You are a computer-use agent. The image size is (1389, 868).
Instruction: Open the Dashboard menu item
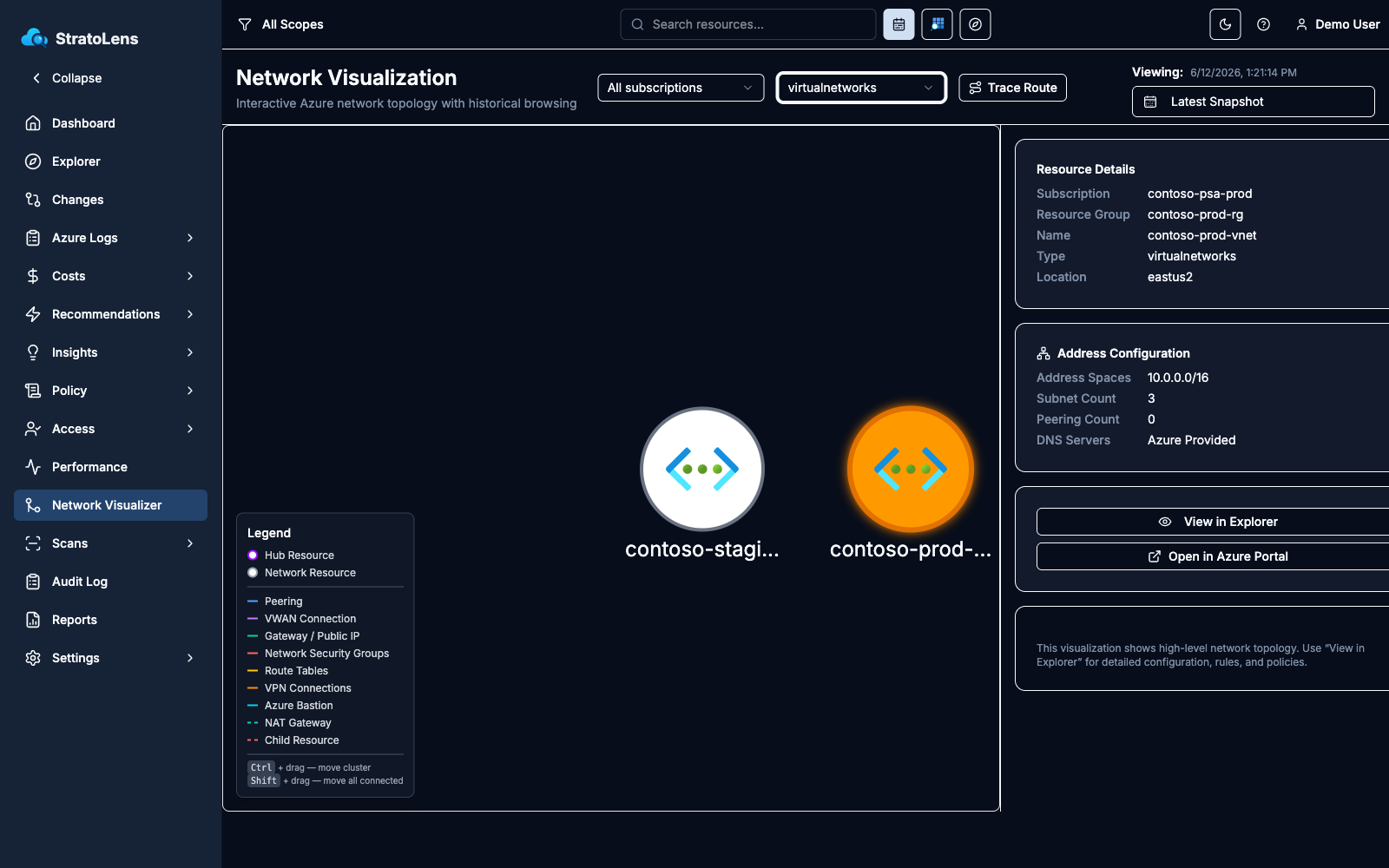click(110, 123)
